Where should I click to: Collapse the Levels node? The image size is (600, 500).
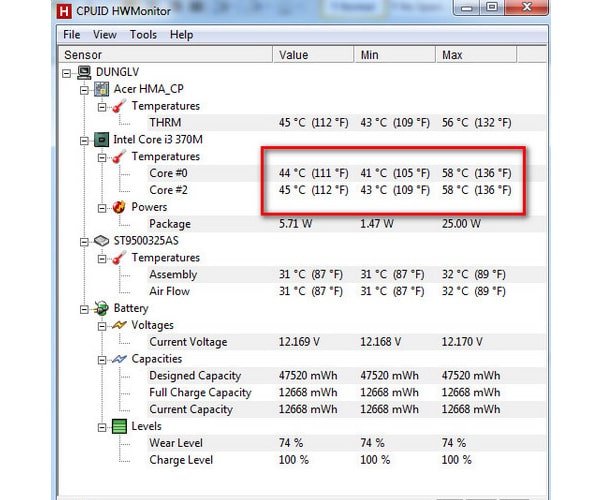pyautogui.click(x=102, y=427)
